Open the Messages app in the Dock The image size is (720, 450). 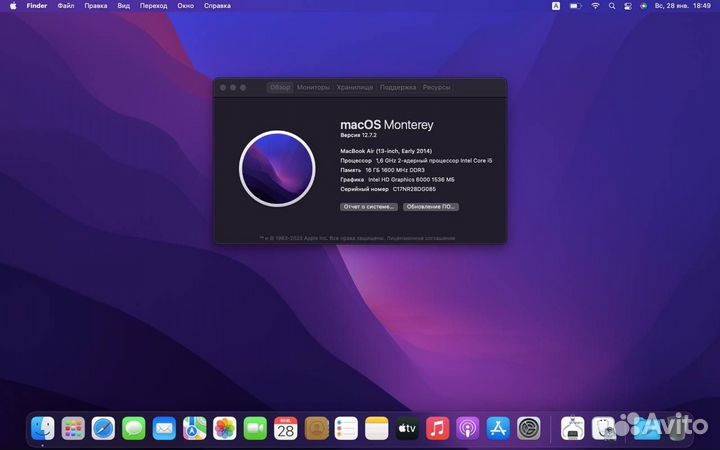pos(134,428)
